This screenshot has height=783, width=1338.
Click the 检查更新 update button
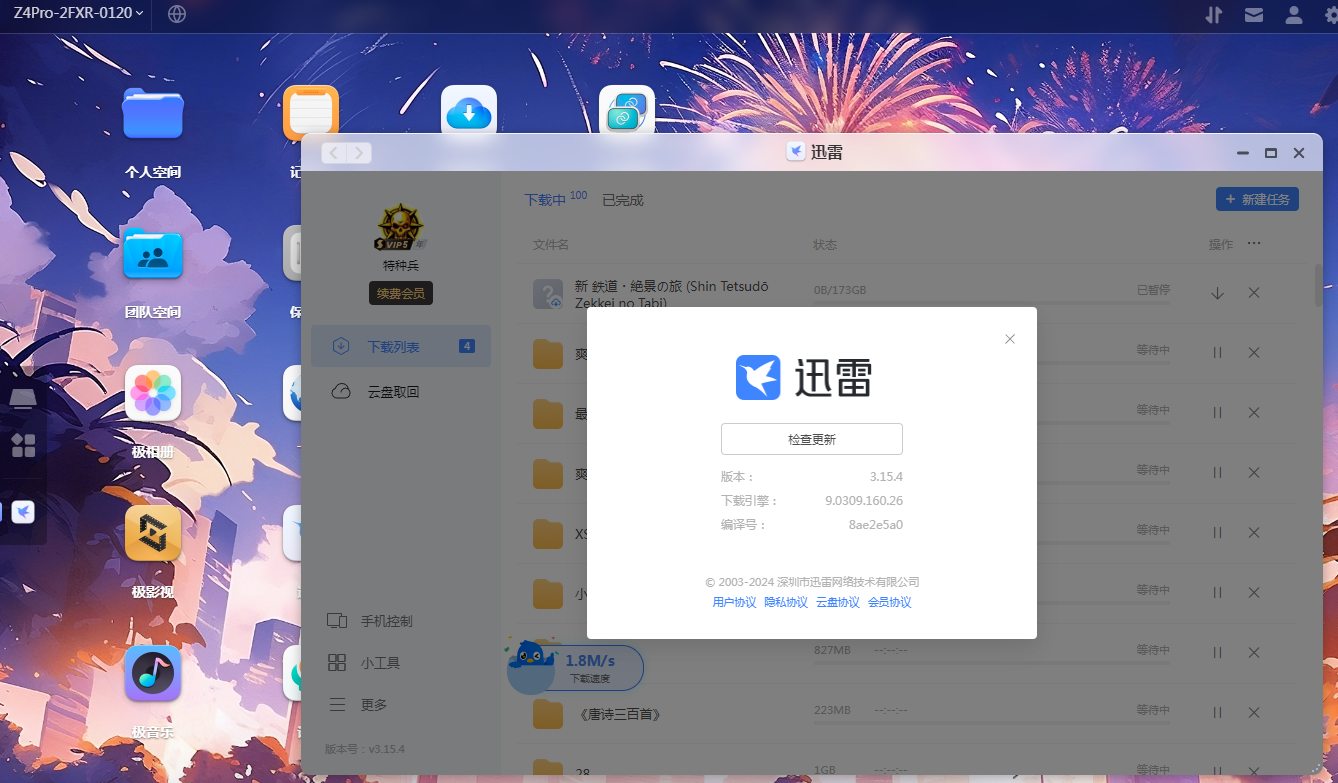(811, 438)
